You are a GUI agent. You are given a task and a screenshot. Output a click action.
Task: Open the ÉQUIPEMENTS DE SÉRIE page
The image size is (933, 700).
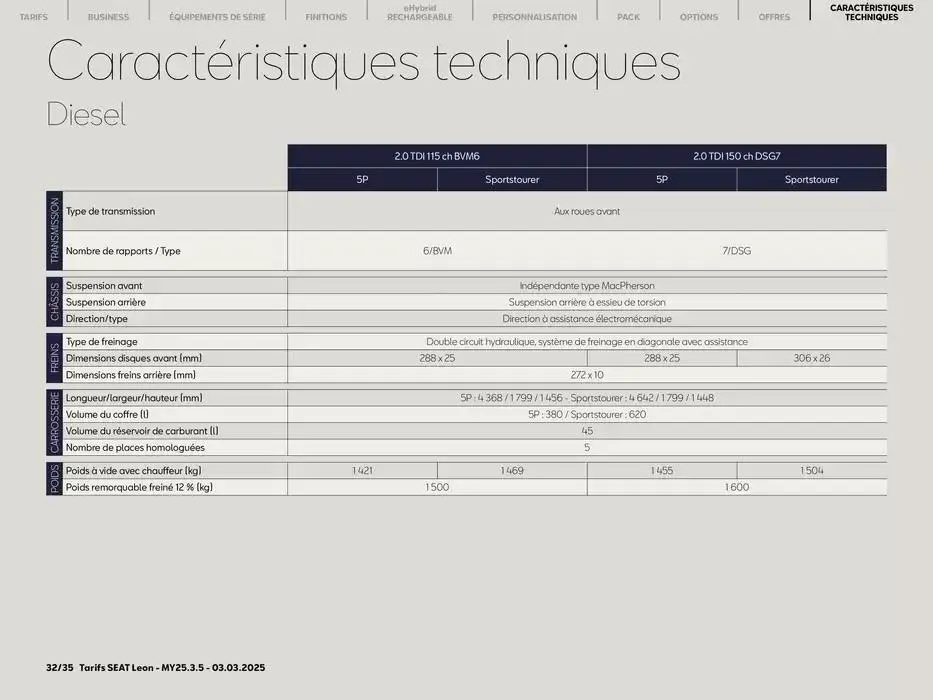[218, 16]
